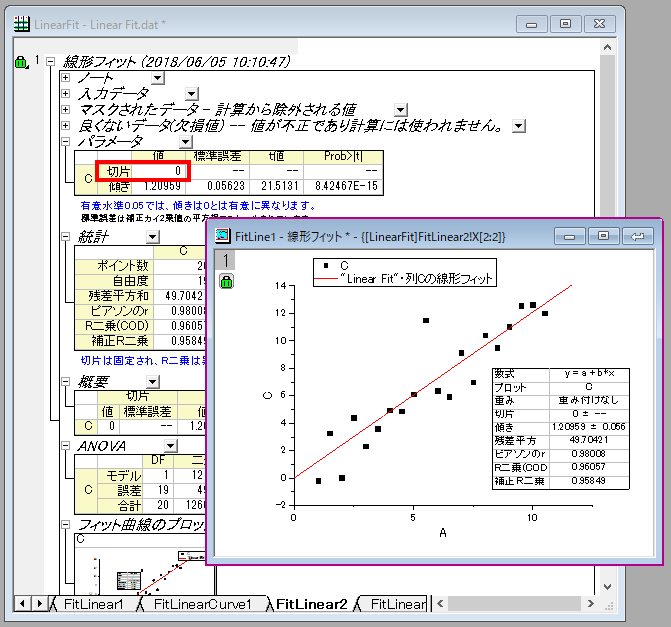Click the green lock in FitLine1 graph
The image size is (671, 627).
pos(227,283)
